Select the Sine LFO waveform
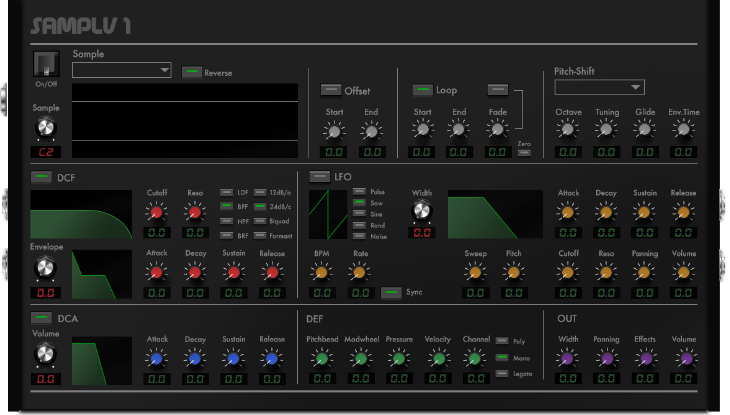This screenshot has width=730, height=415. tap(359, 214)
